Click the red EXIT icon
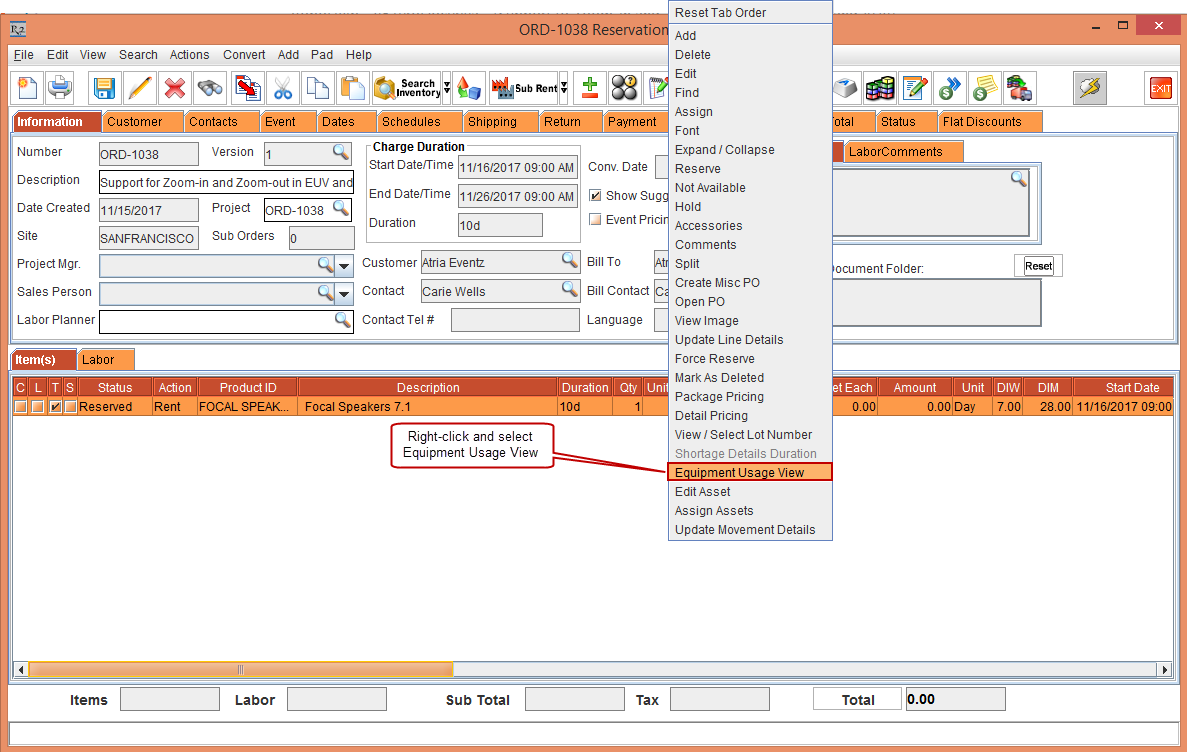The width and height of the screenshot is (1187, 752). pyautogui.click(x=1160, y=88)
